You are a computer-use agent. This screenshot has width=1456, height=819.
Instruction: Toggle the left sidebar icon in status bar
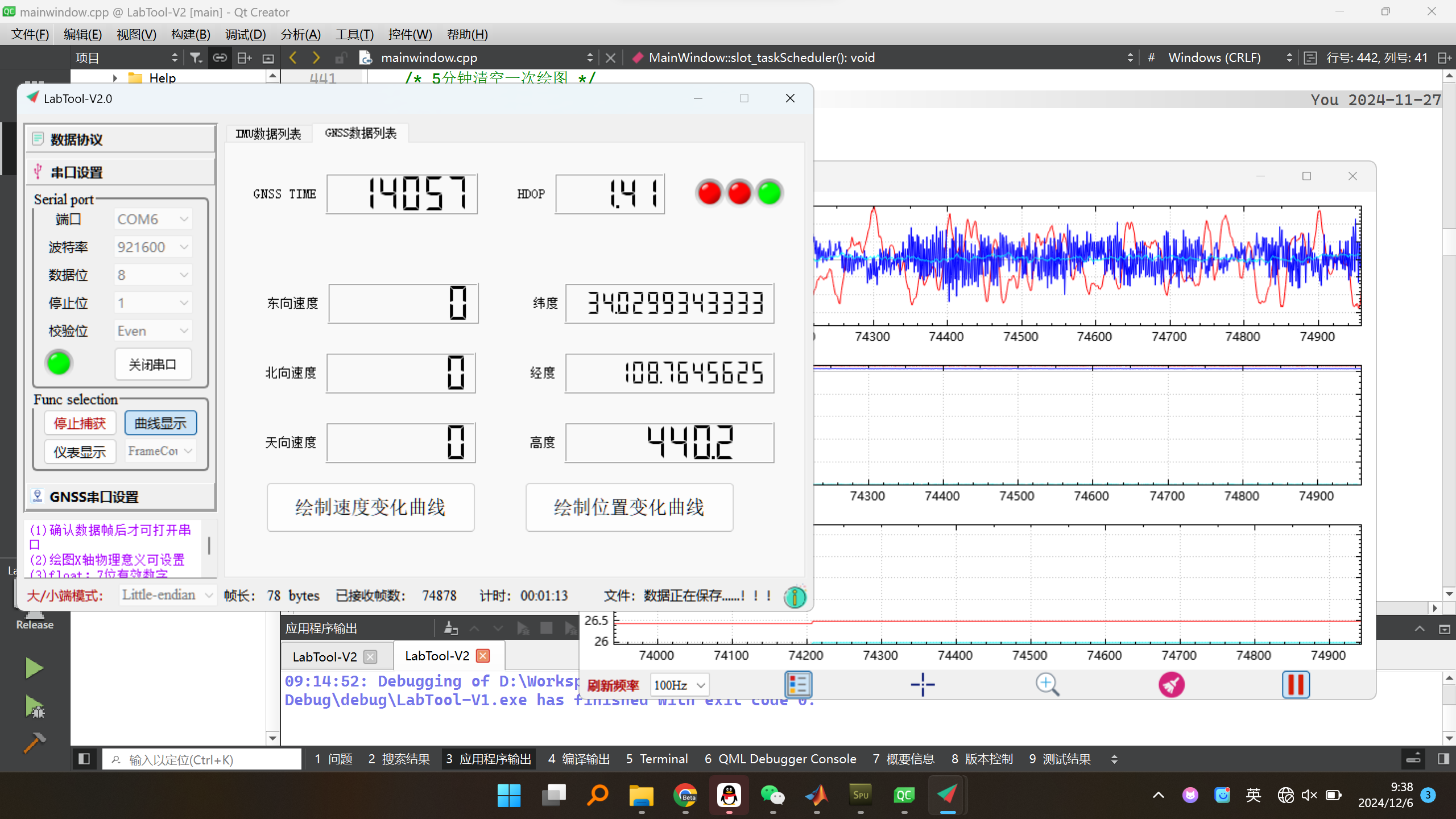point(84,759)
